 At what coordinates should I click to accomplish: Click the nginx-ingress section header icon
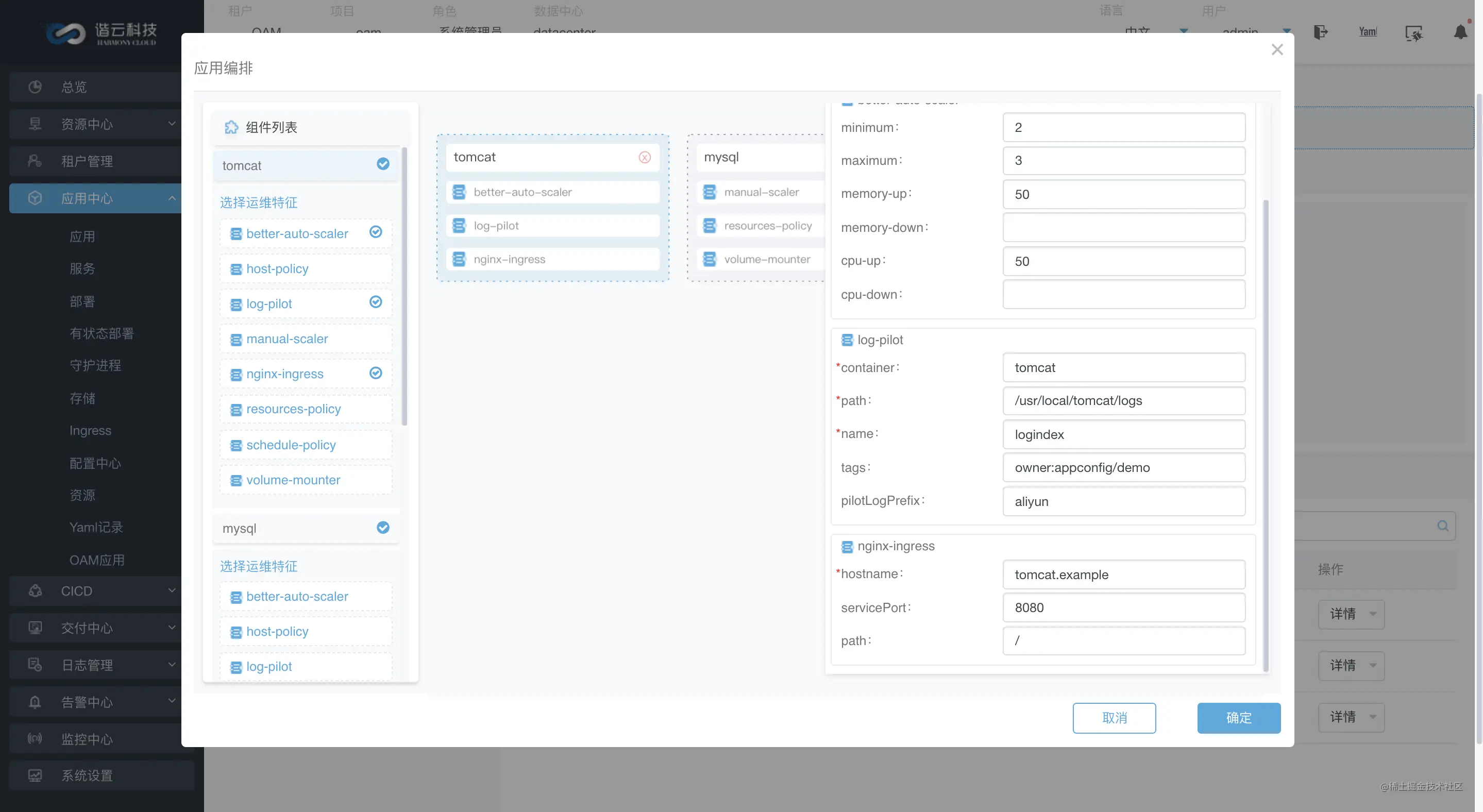pyautogui.click(x=847, y=547)
